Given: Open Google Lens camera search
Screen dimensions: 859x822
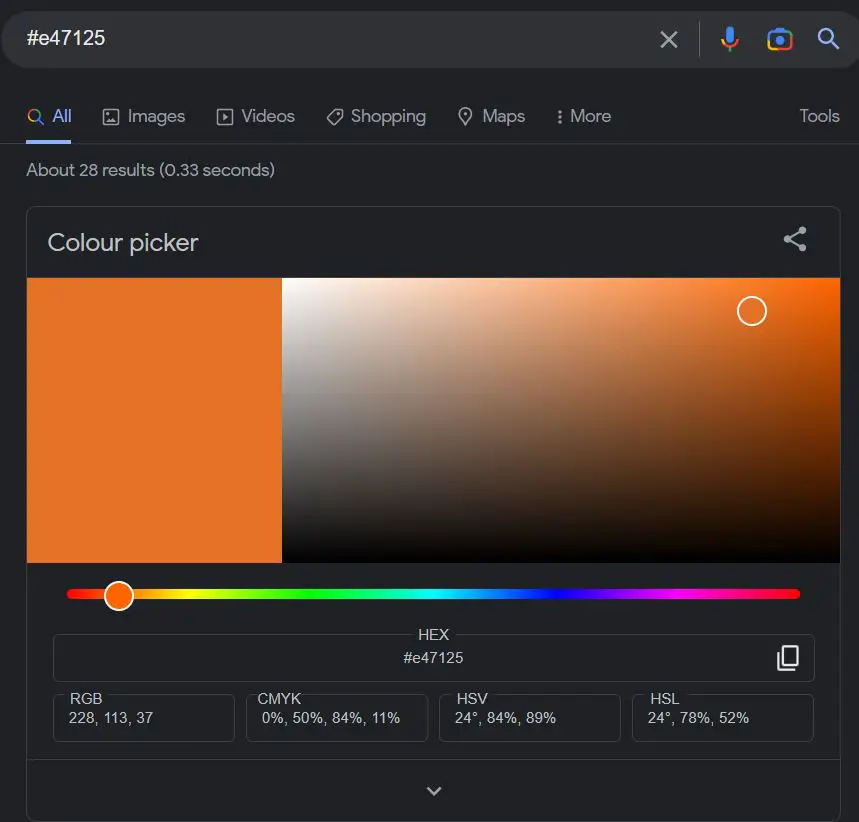Looking at the screenshot, I should point(780,39).
